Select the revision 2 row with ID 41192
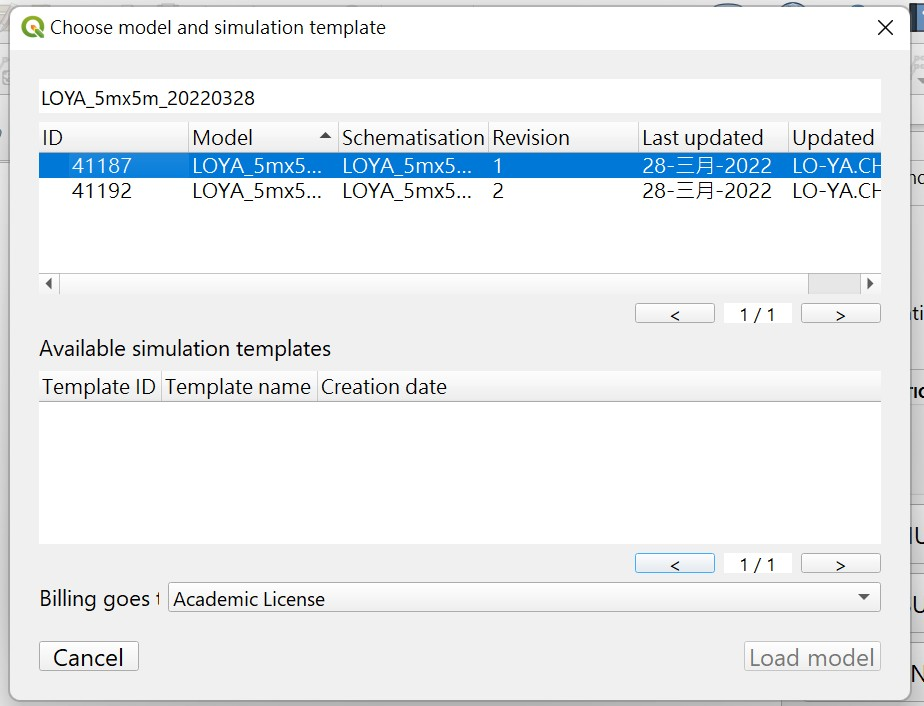Screen dimensions: 924x706 pyautogui.click(x=300, y=191)
